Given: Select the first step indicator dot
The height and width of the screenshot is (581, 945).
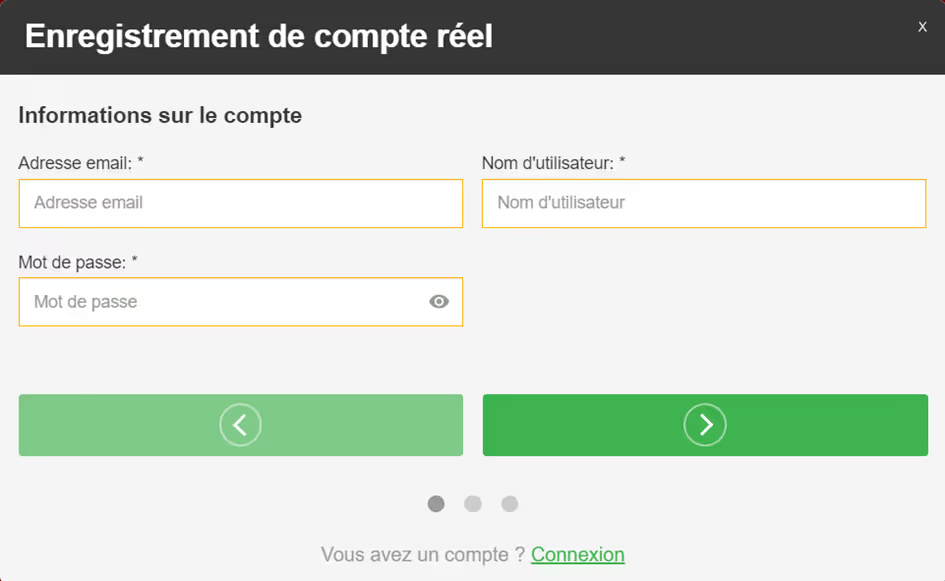Looking at the screenshot, I should (436, 504).
